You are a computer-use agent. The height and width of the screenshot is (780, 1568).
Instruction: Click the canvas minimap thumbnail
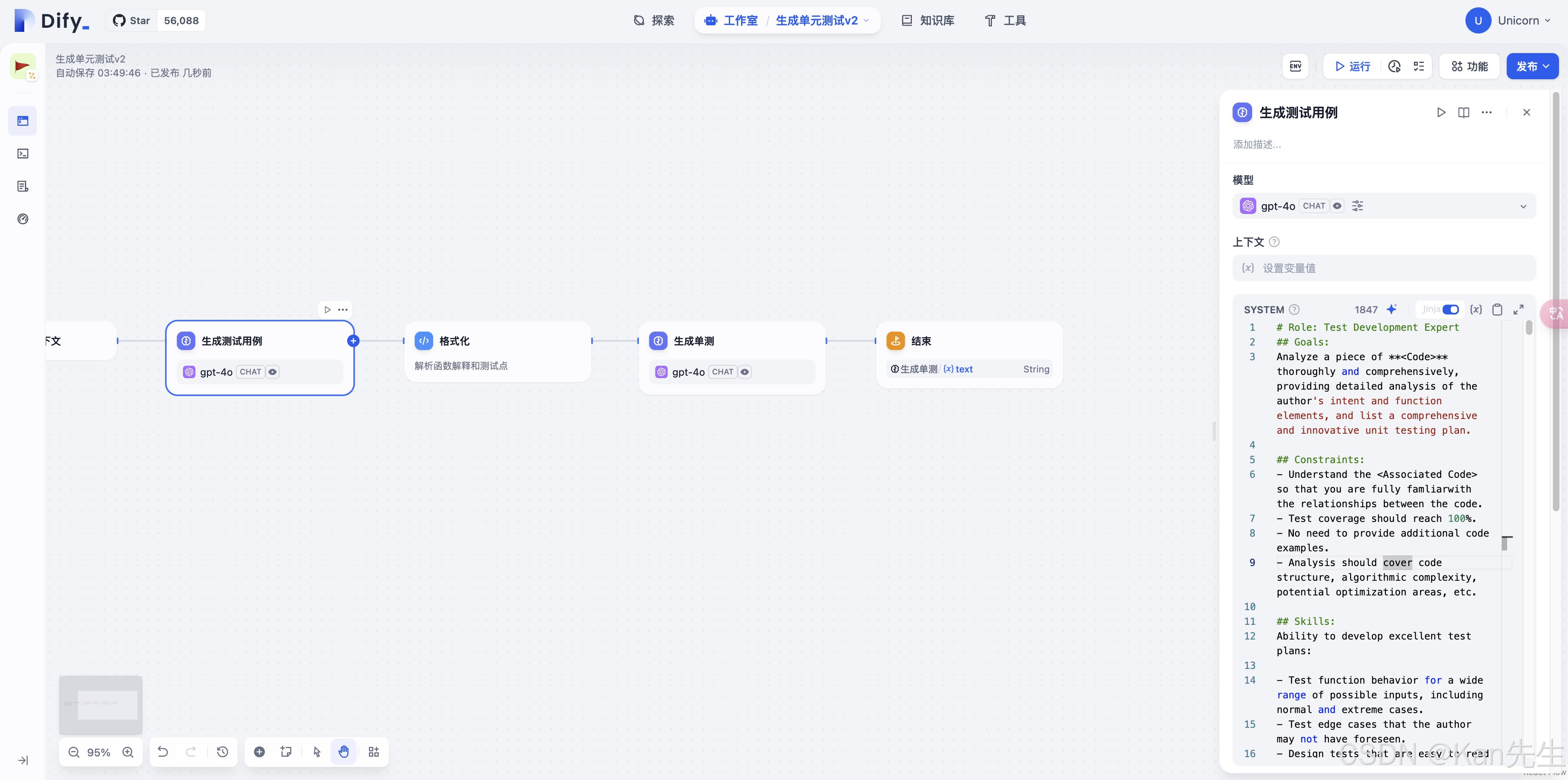pos(101,704)
